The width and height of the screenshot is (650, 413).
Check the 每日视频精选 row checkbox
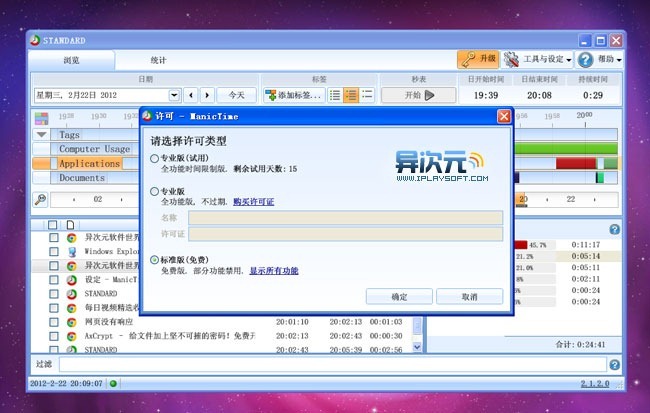click(54, 308)
